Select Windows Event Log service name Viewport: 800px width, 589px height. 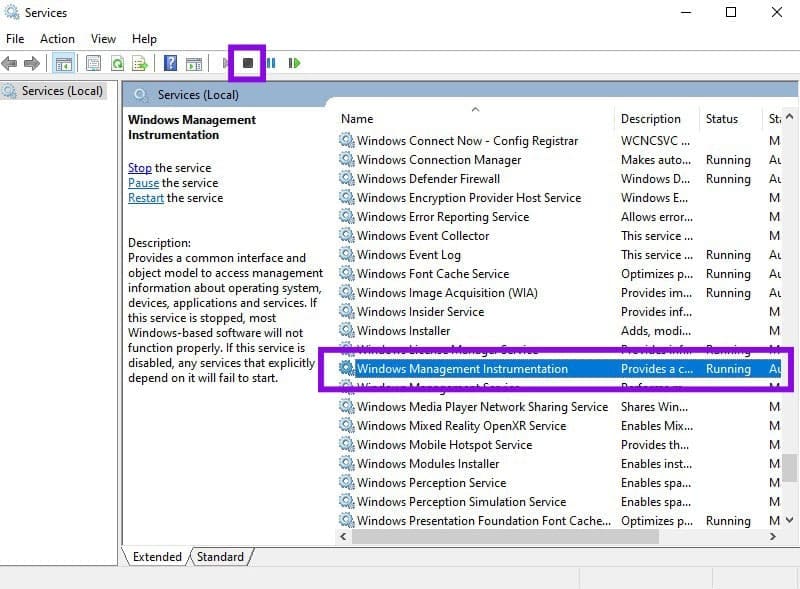coord(409,255)
